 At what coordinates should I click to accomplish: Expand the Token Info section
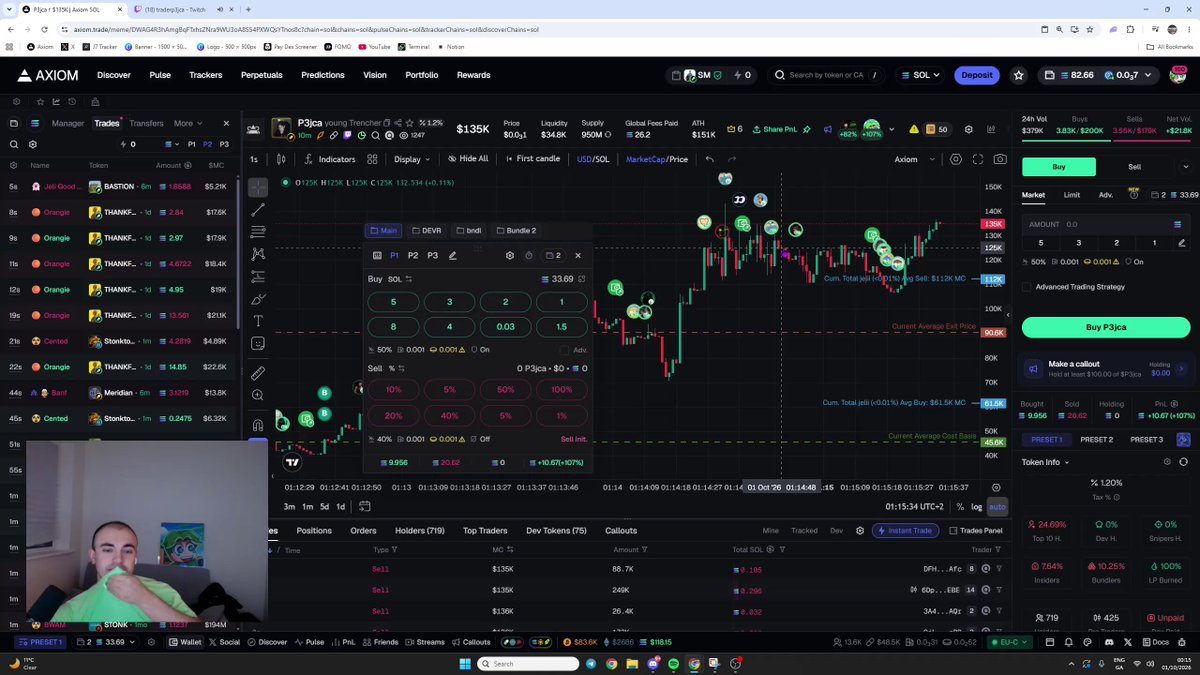pyautogui.click(x=1045, y=462)
